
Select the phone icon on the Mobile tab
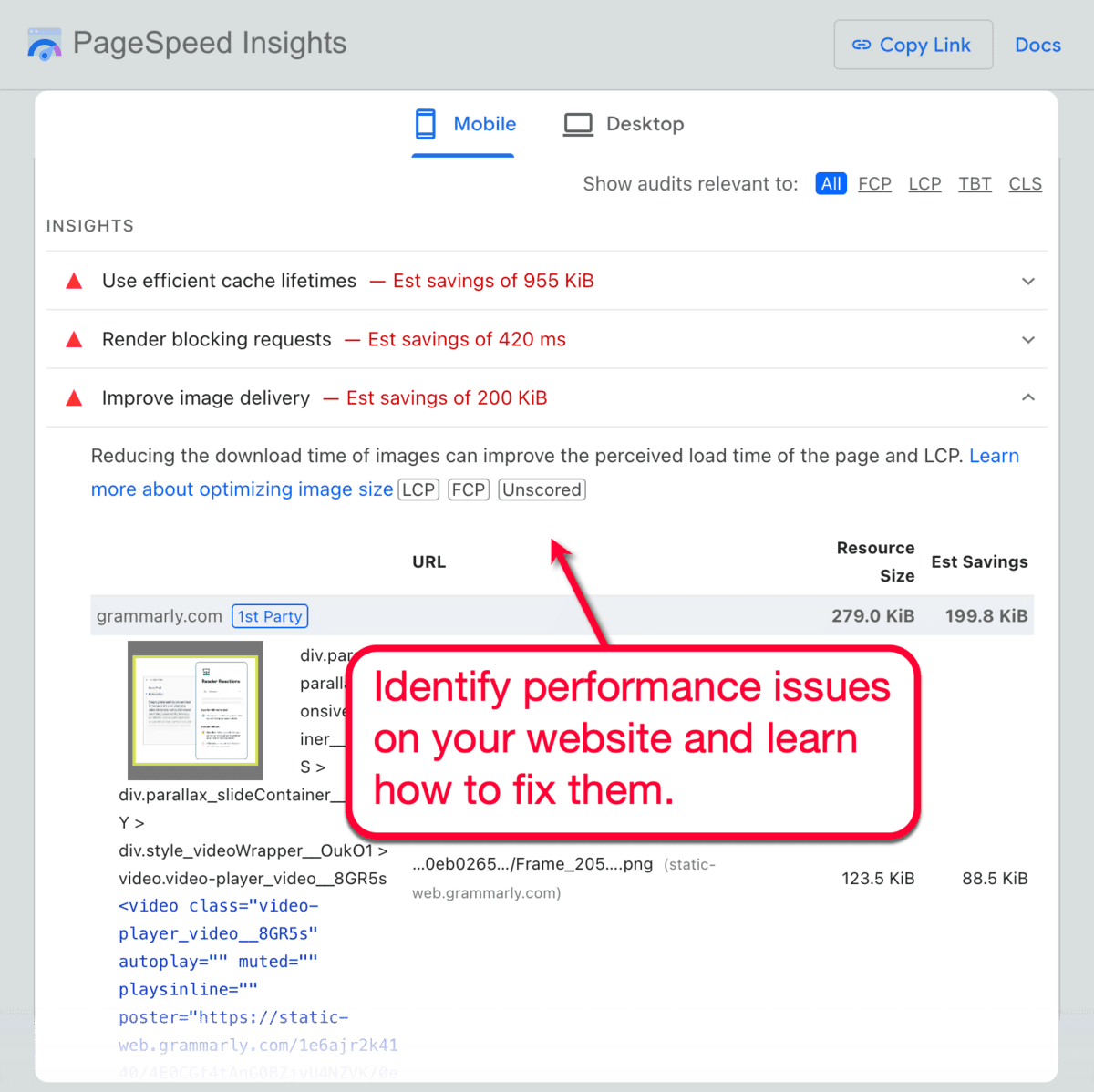426,123
